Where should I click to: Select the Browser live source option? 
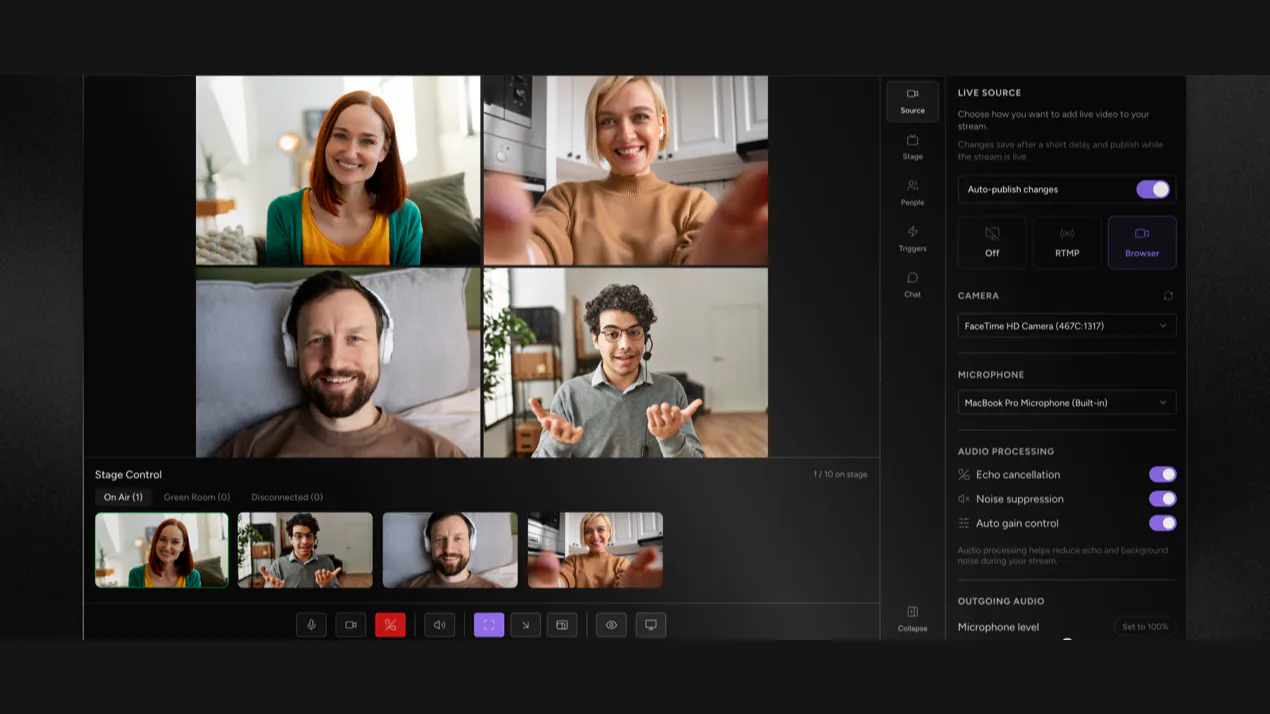pyautogui.click(x=1142, y=242)
